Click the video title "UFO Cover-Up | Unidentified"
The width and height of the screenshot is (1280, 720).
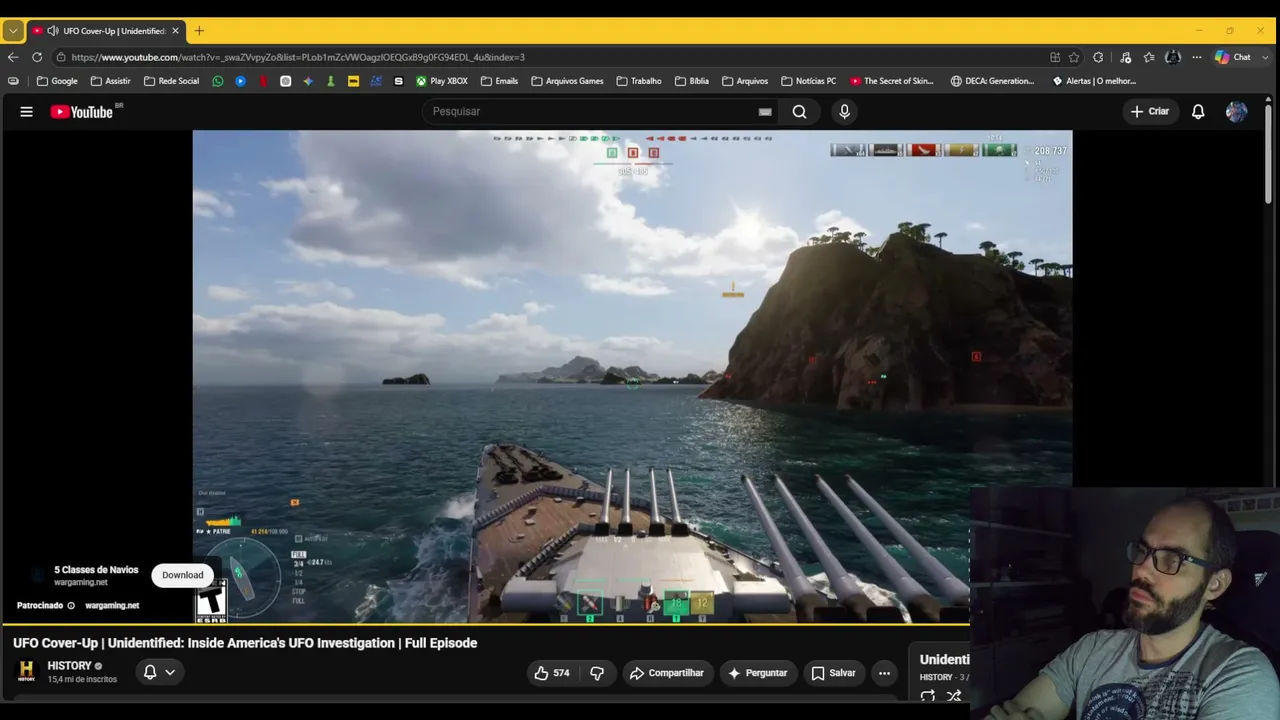[x=245, y=643]
